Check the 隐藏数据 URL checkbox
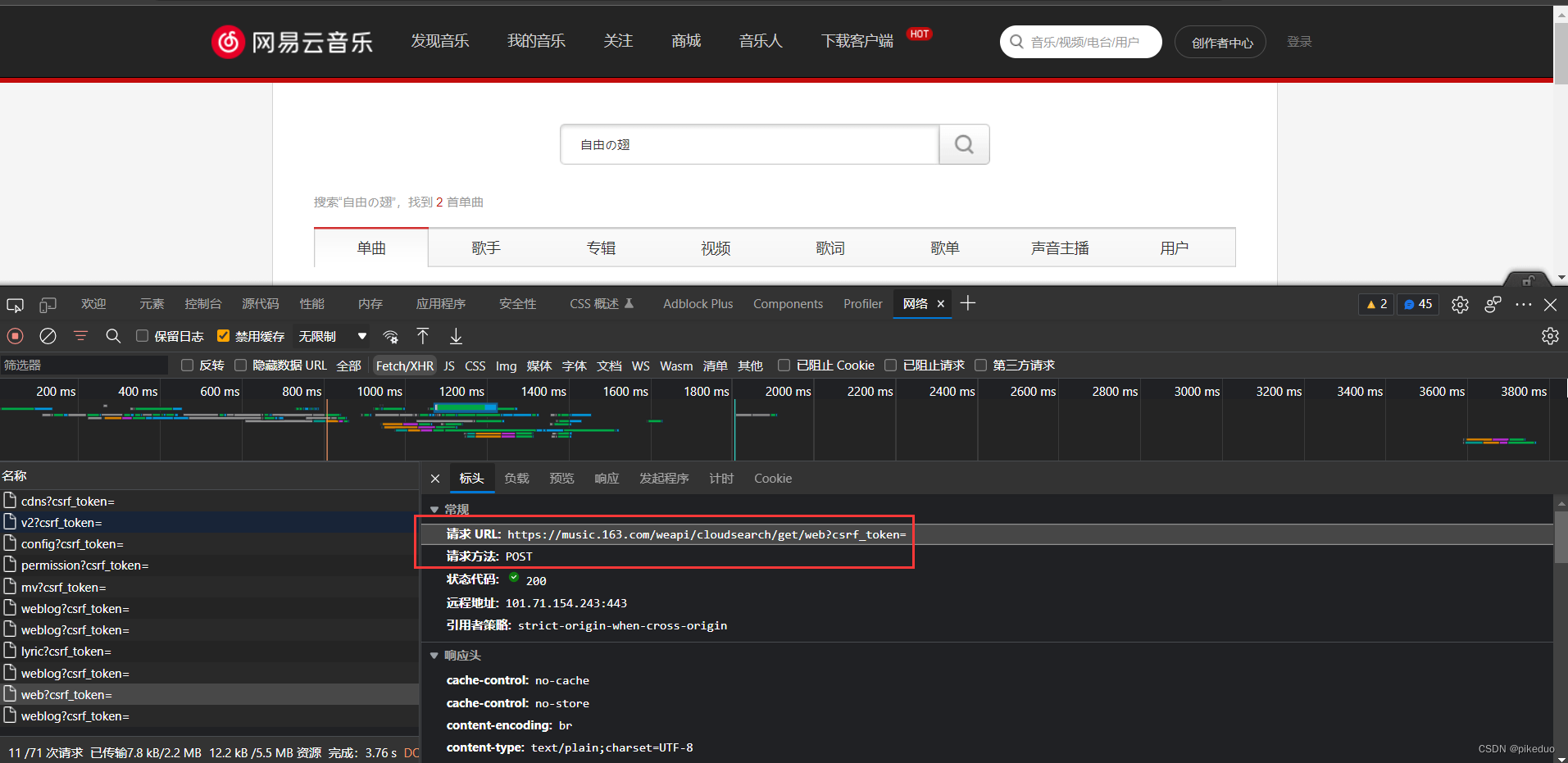1568x763 pixels. pyautogui.click(x=240, y=366)
